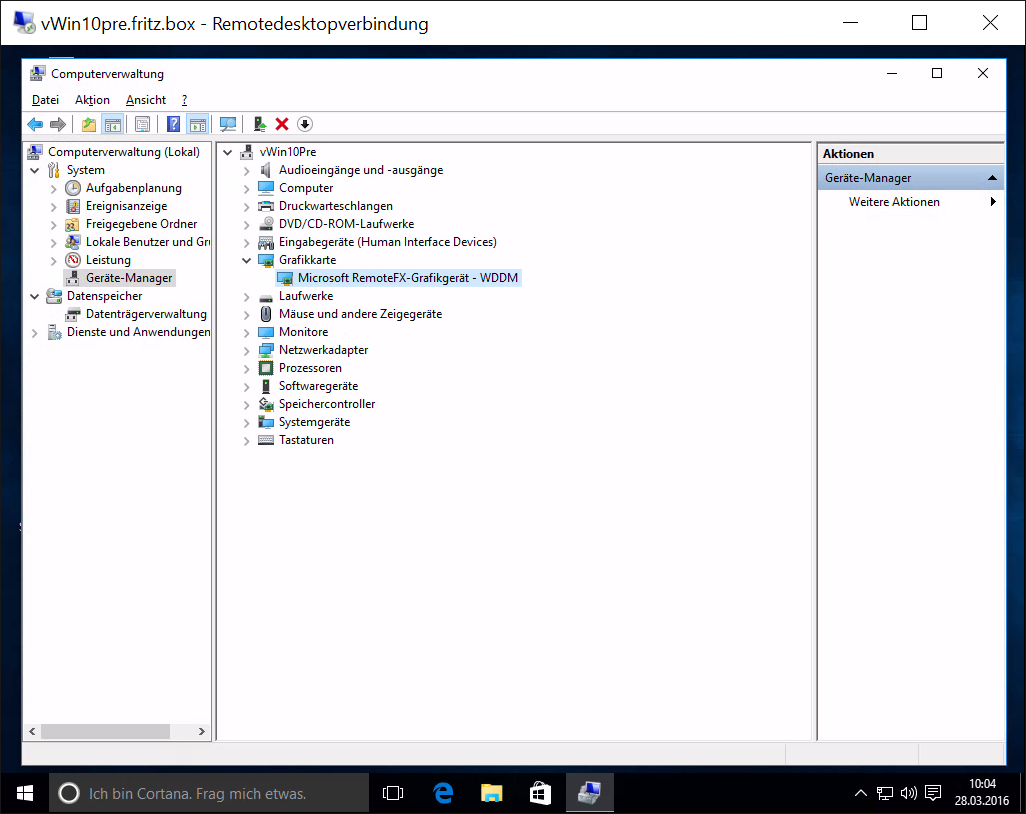
Task: Click the Forward arrow in the toolbar
Action: pos(58,124)
